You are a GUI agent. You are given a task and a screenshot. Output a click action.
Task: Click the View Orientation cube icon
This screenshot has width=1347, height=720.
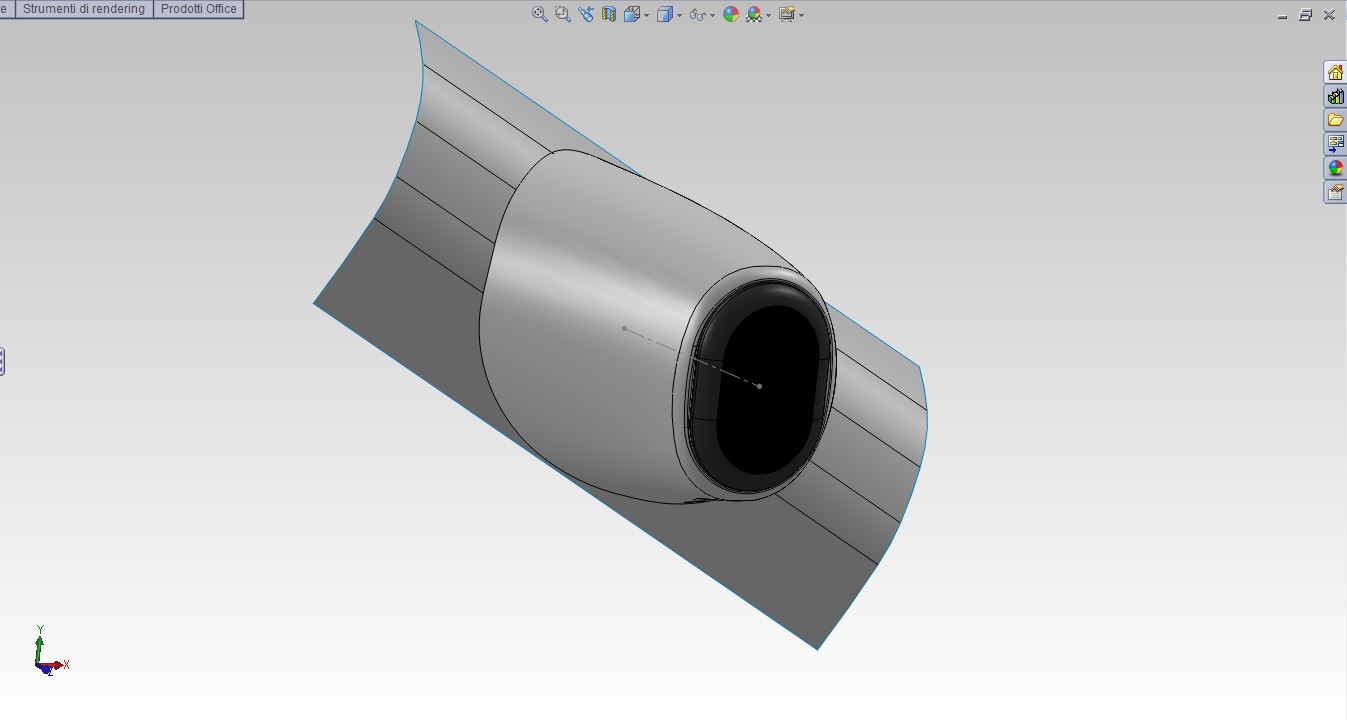pos(632,14)
